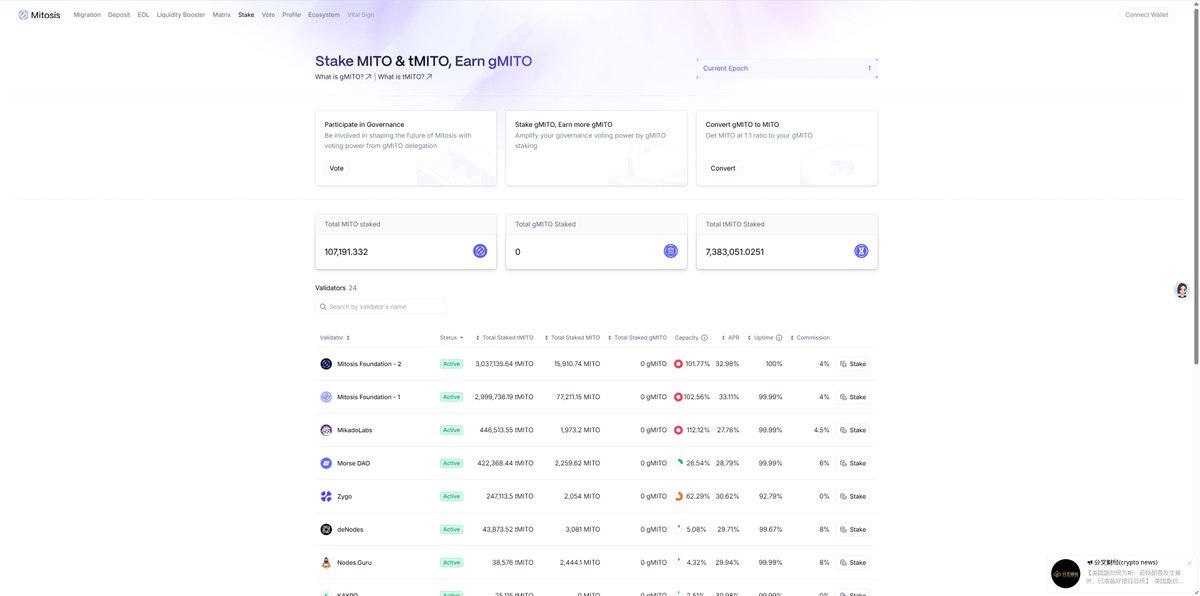Navigate to Liquidity Booster
The height and width of the screenshot is (596, 1200).
(181, 15)
